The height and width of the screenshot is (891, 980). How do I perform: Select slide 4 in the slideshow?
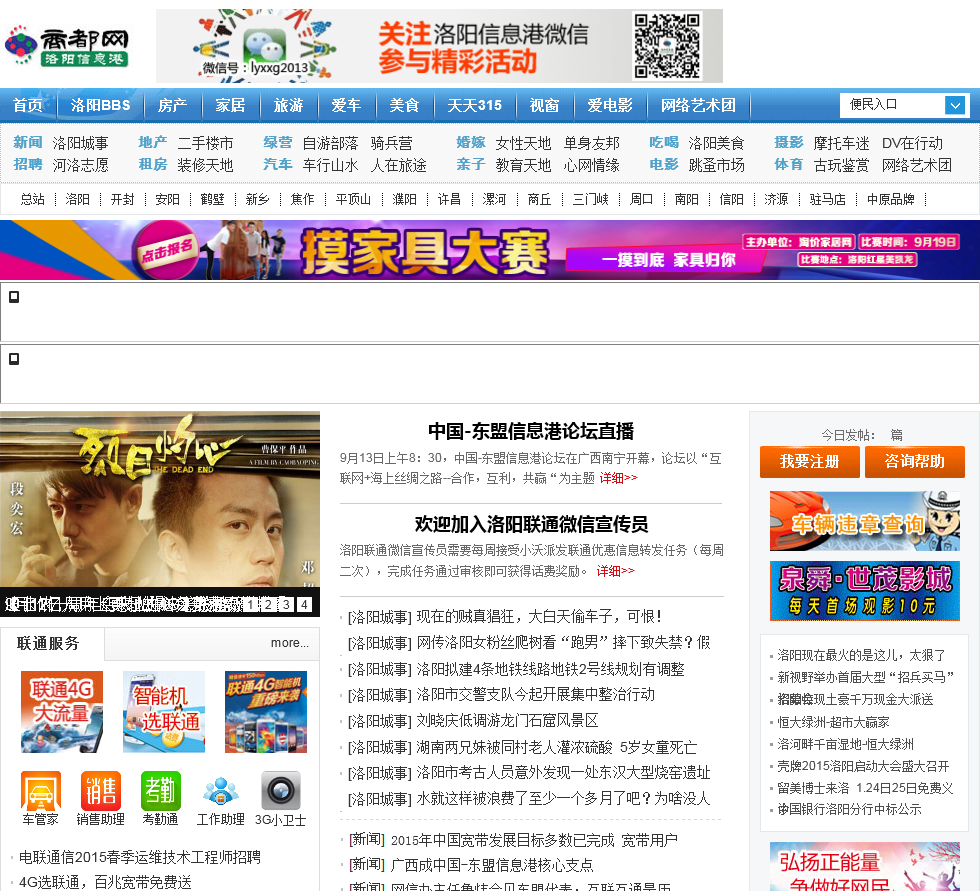(x=304, y=604)
